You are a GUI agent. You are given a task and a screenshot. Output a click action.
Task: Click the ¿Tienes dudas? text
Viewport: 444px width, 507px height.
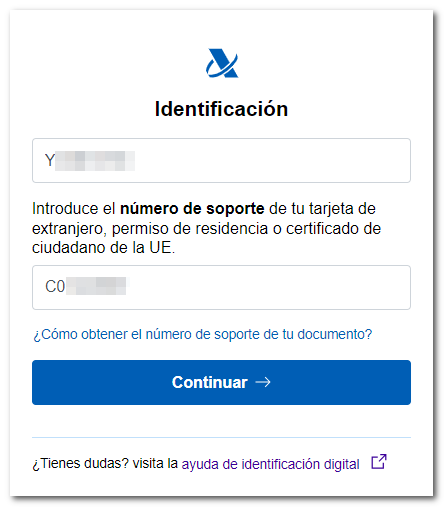[80, 464]
